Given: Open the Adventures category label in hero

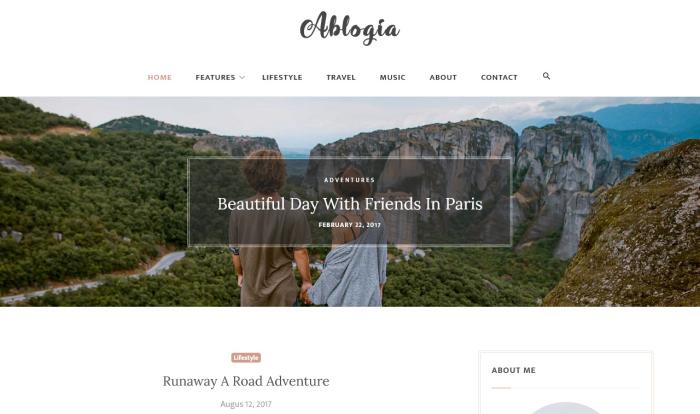Looking at the screenshot, I should pyautogui.click(x=350, y=180).
